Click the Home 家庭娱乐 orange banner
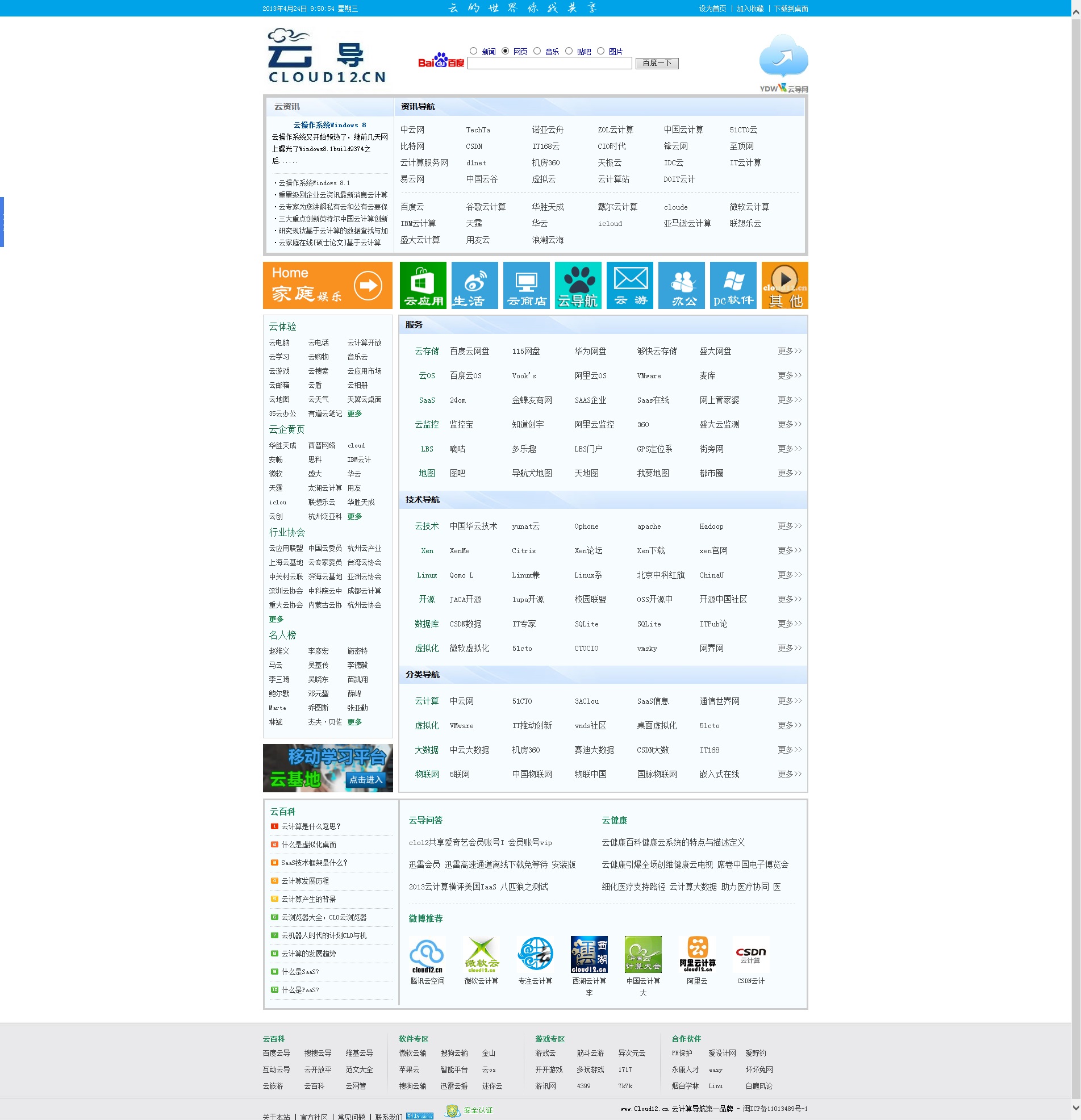The image size is (1081, 1120). coord(328,285)
